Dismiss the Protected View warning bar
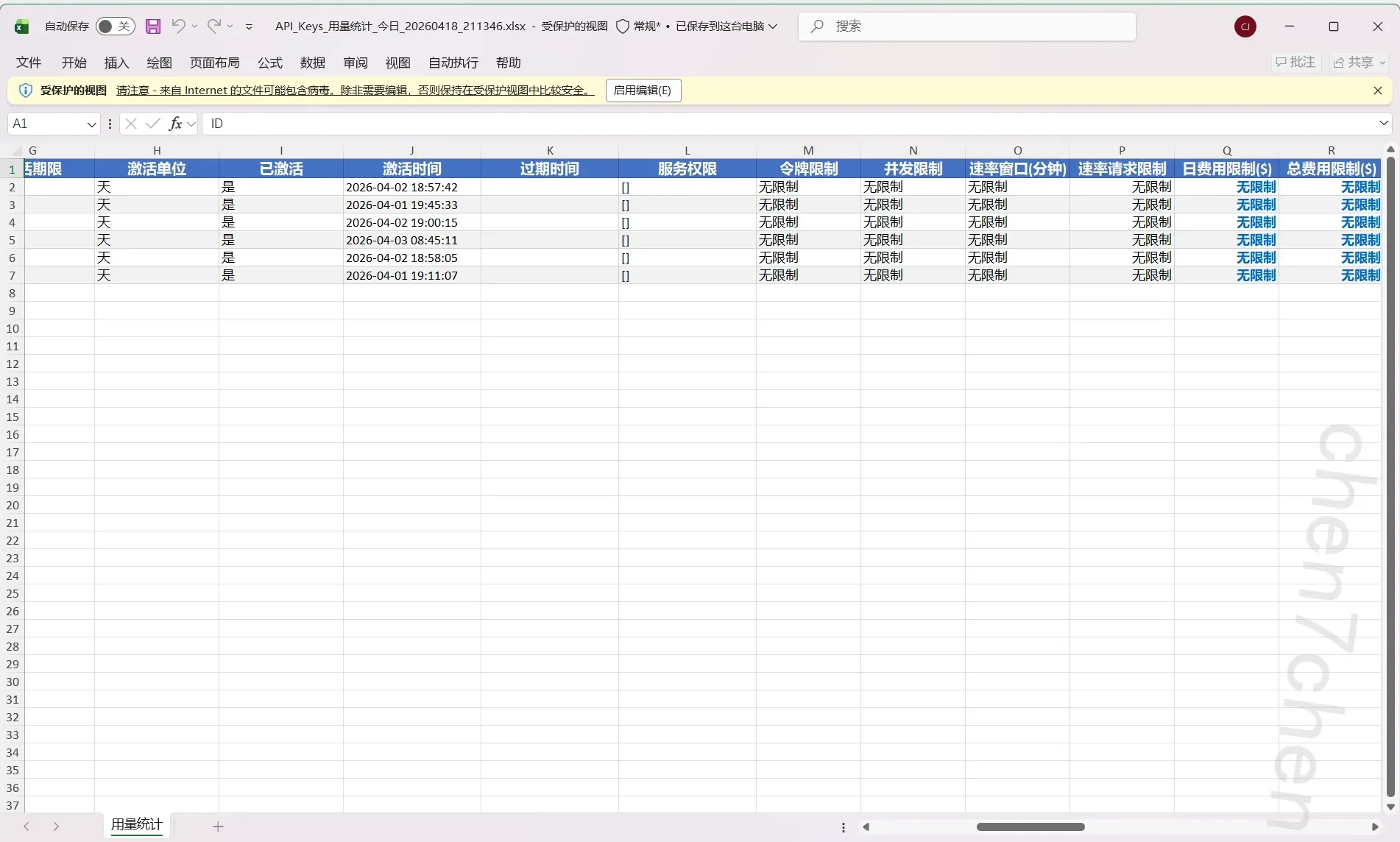 click(1377, 91)
